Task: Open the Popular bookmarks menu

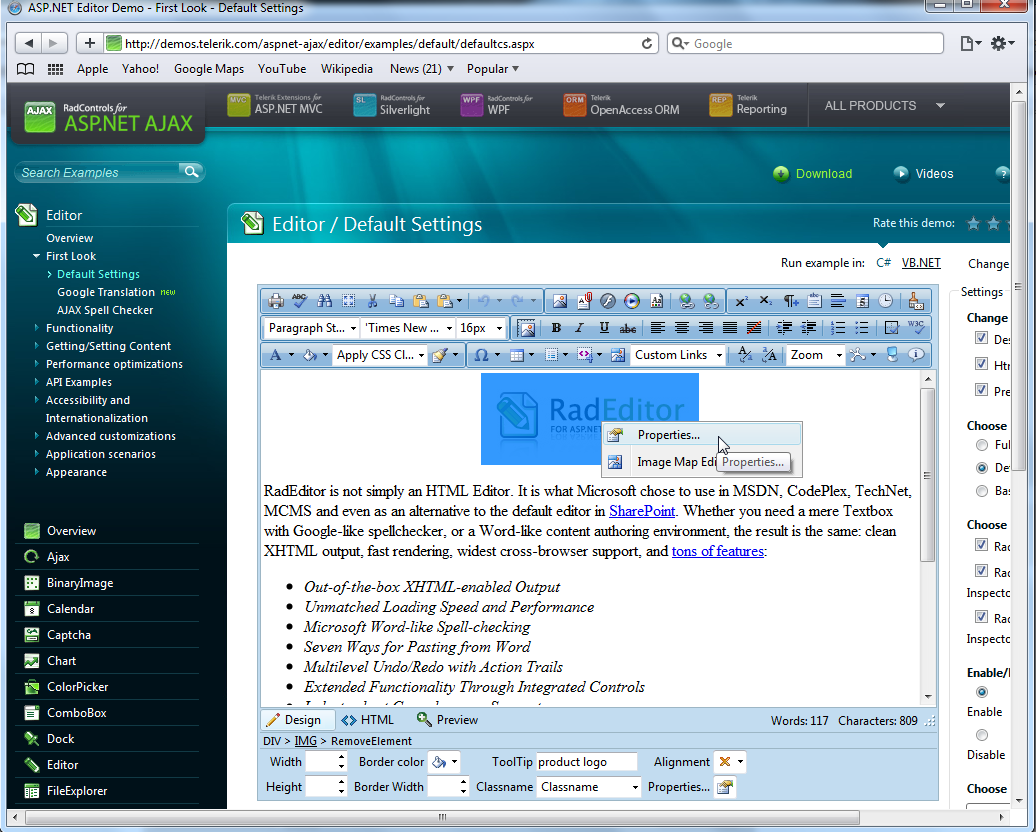Action: (492, 69)
